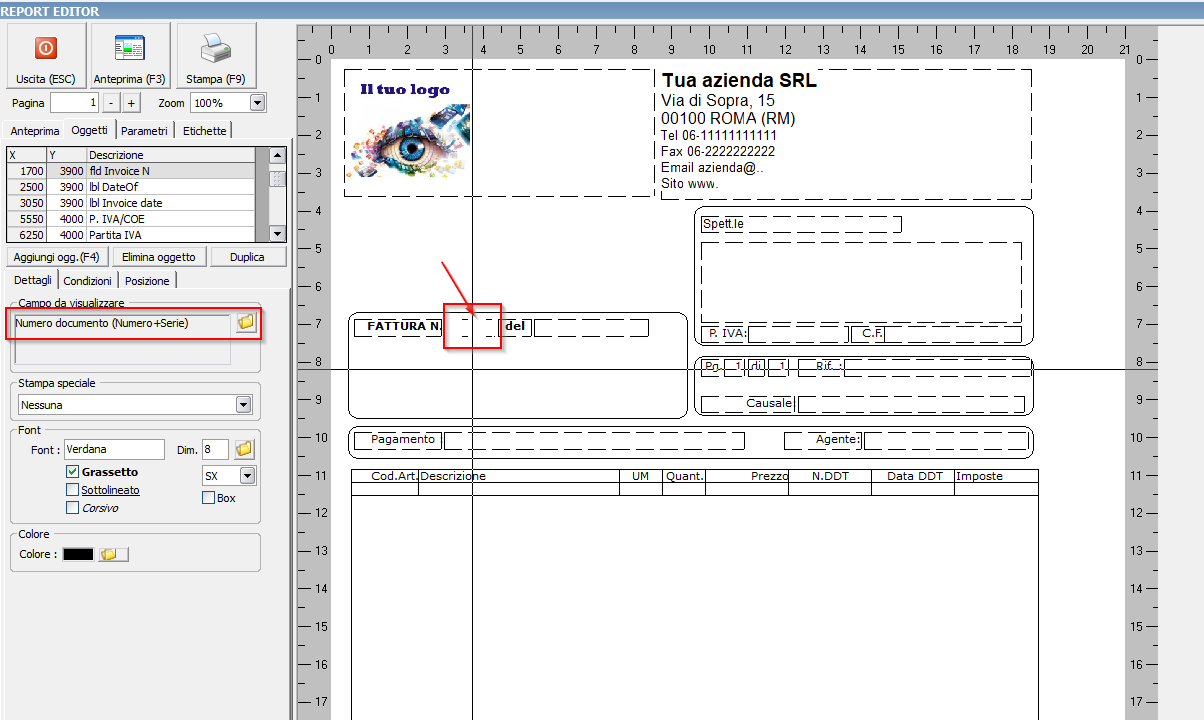Click the 'Prezzo' column header on the report

770,476
